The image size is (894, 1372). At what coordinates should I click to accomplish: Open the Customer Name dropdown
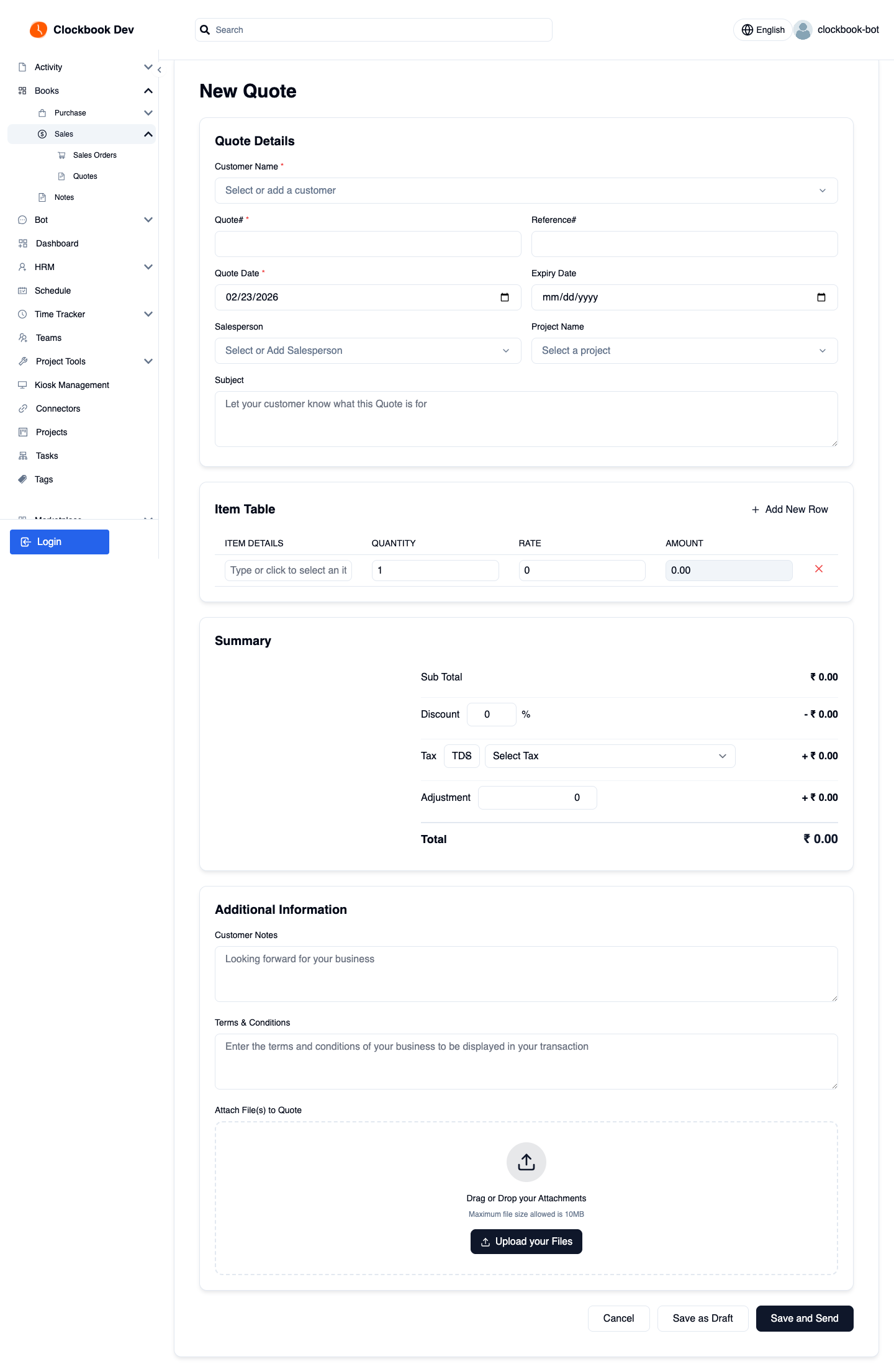pos(526,191)
